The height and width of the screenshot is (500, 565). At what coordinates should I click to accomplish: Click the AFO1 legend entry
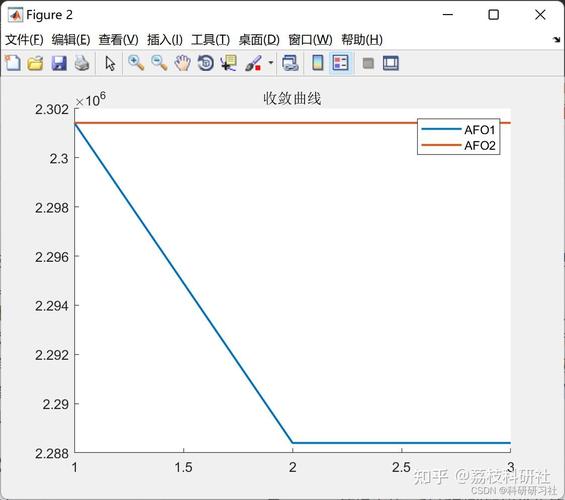click(458, 129)
